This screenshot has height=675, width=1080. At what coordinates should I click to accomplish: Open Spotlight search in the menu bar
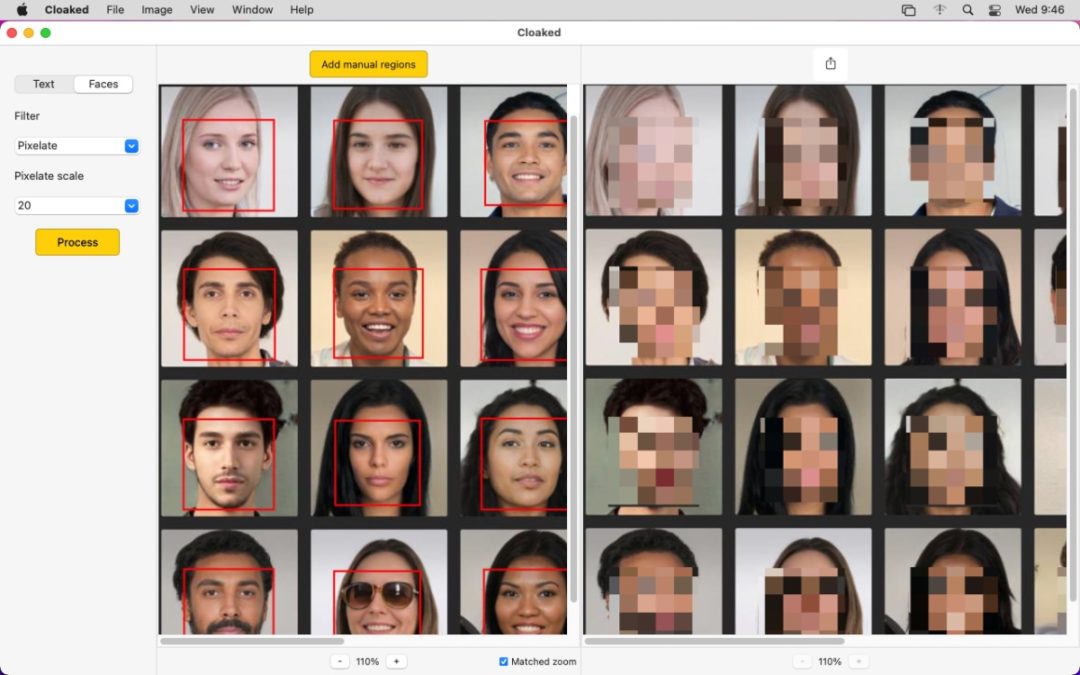pos(967,10)
